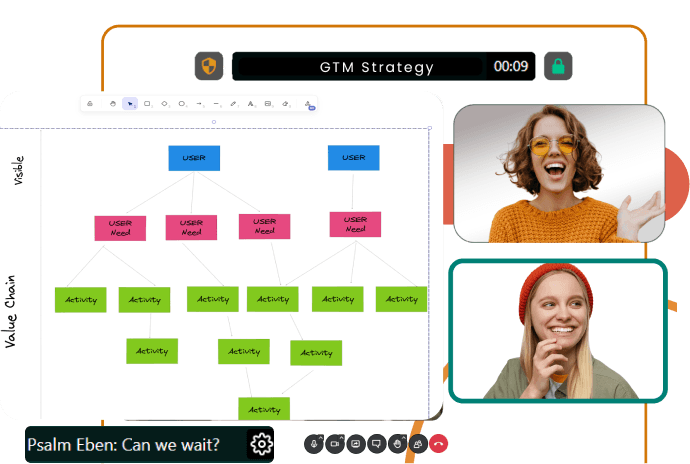Expand raise hand reactions chevron

point(404,438)
